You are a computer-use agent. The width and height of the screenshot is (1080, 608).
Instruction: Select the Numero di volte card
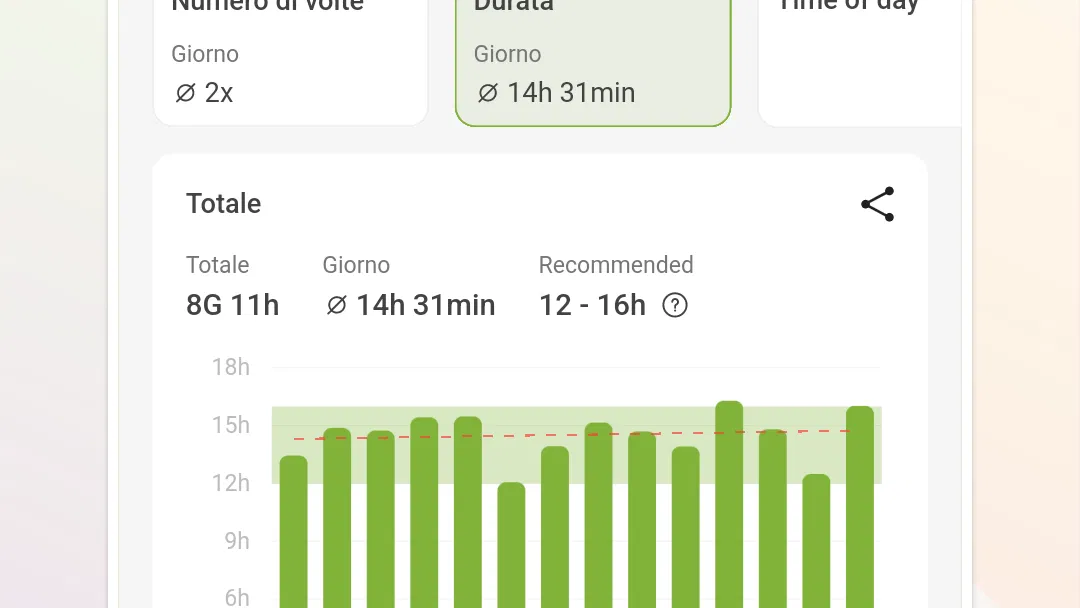[291, 62]
